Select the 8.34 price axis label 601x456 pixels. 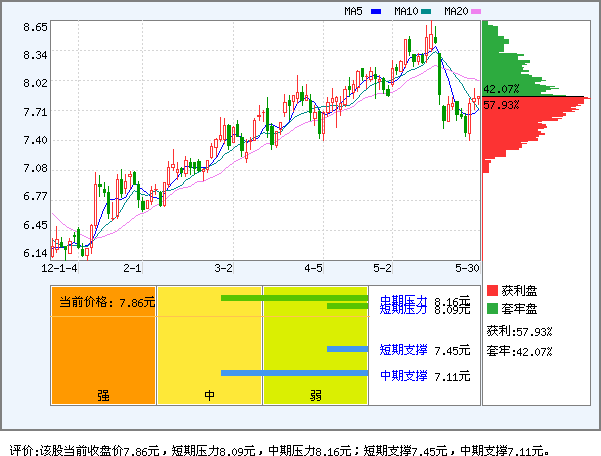35,55
